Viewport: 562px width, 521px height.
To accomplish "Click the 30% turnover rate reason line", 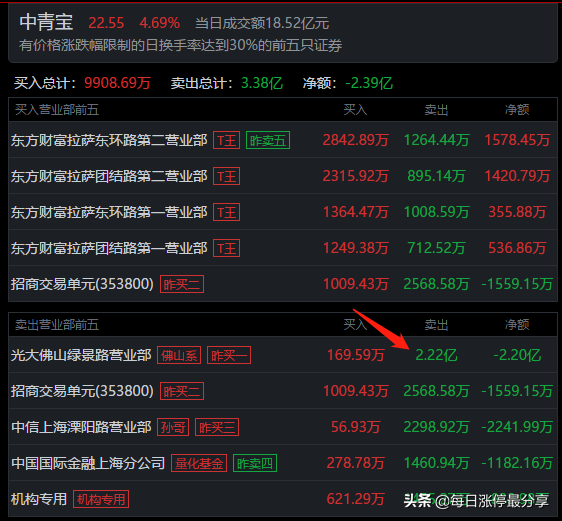I will click(181, 46).
